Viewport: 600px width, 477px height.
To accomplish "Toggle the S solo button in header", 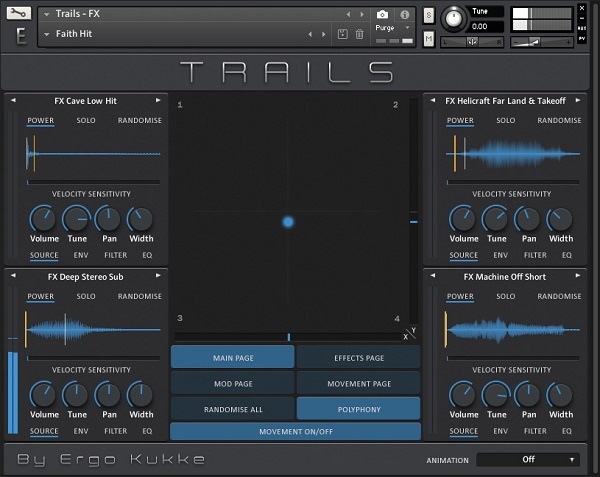I will (429, 16).
